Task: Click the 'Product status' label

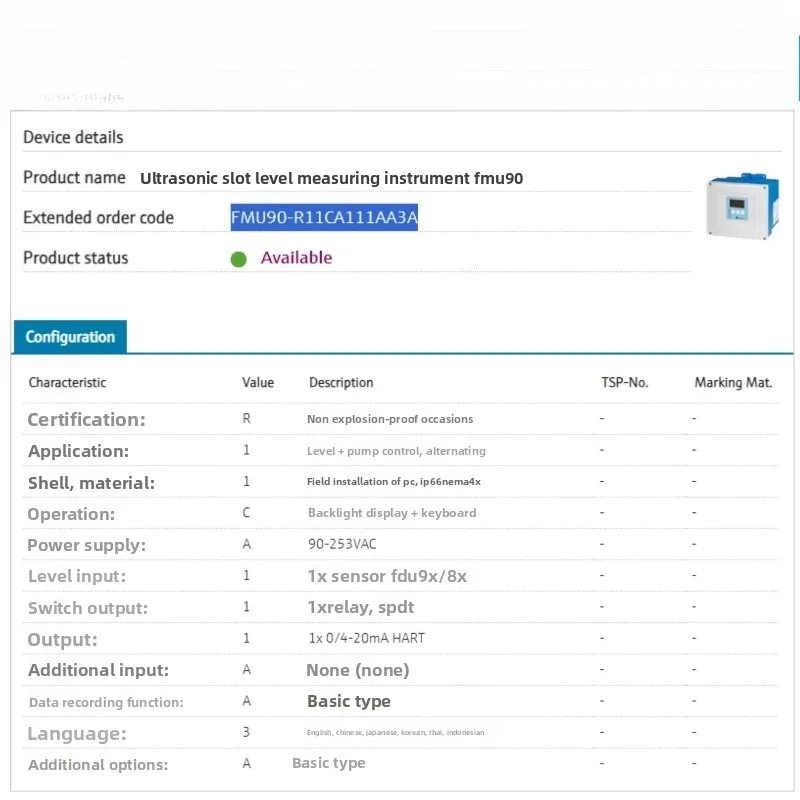Action: (76, 258)
